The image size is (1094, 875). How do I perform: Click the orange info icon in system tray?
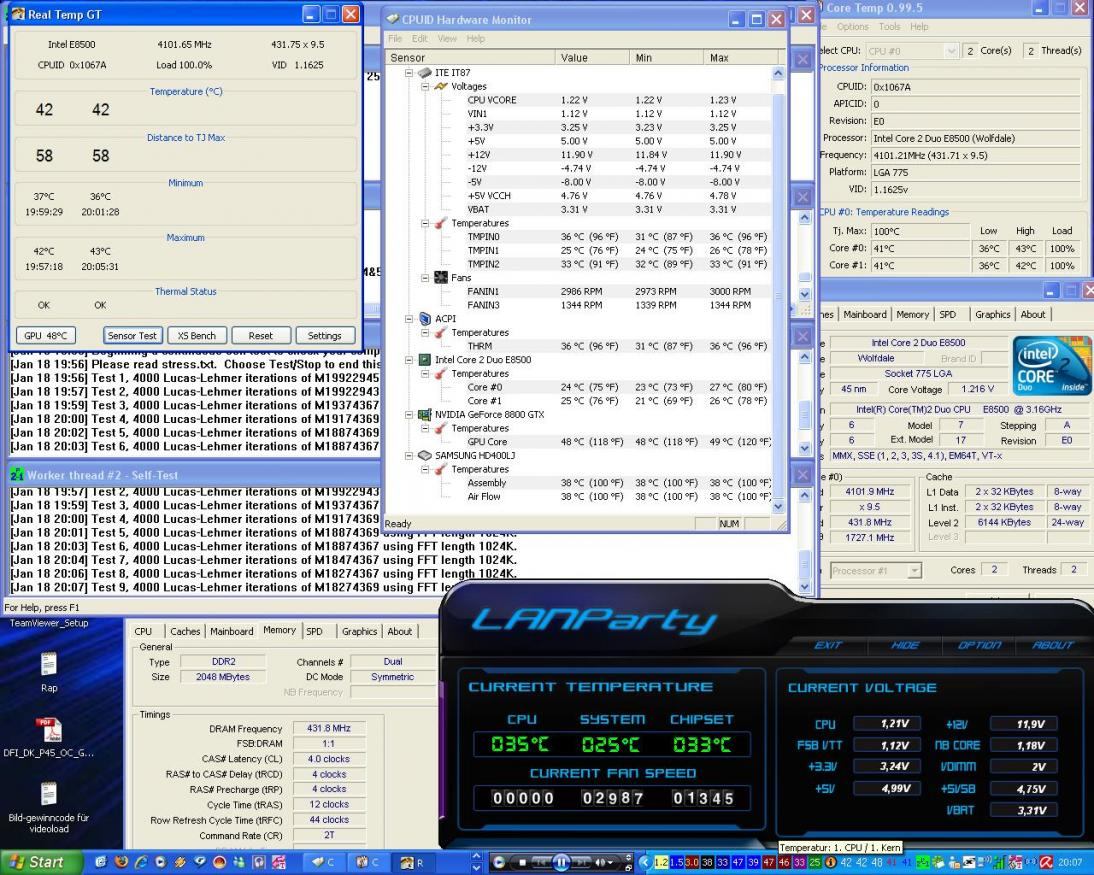coord(831,862)
